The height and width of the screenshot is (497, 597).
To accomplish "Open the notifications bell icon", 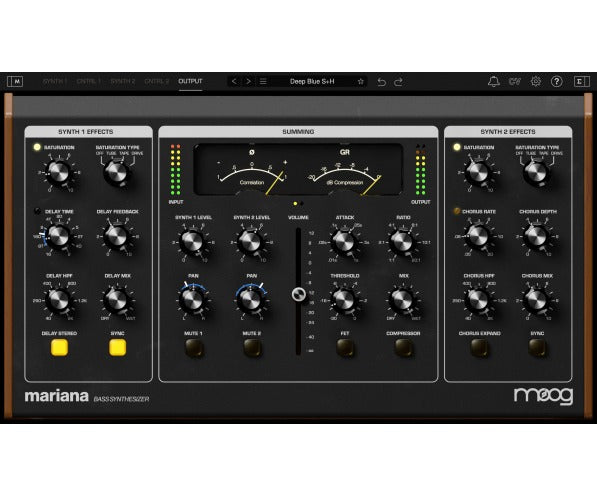I will click(x=493, y=82).
